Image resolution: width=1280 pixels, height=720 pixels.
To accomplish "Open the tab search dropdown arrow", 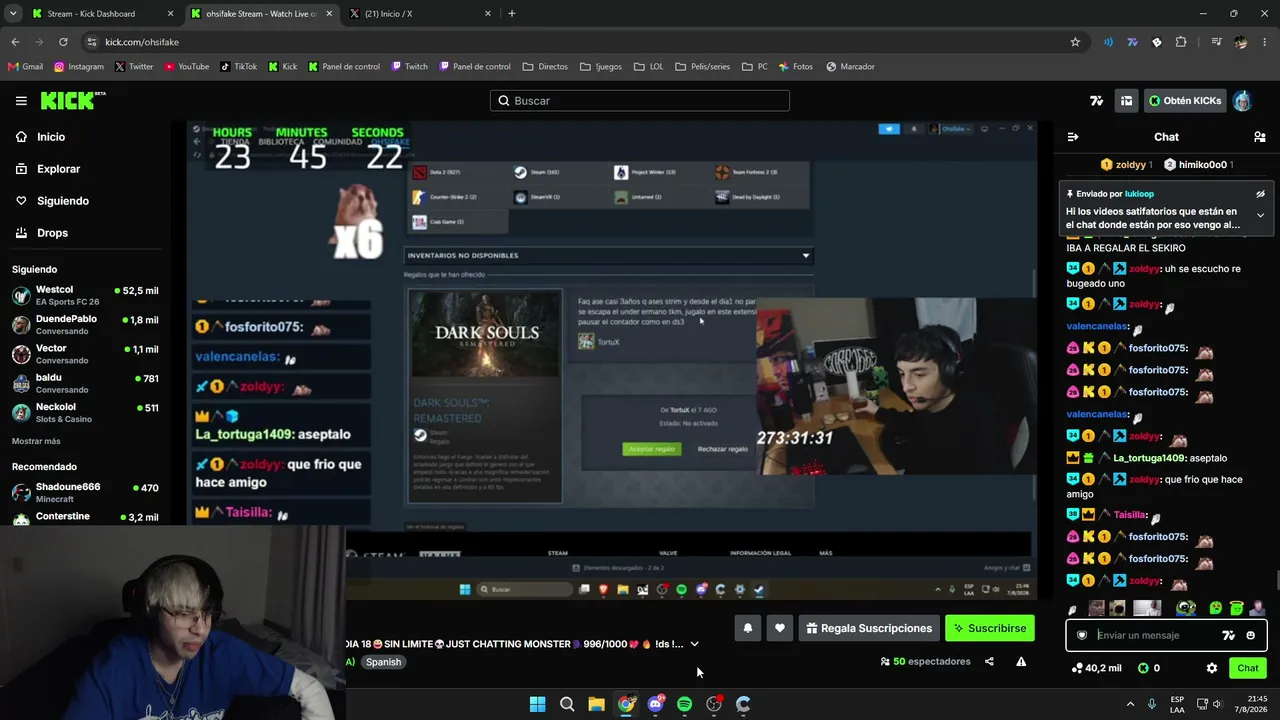I will [x=13, y=14].
